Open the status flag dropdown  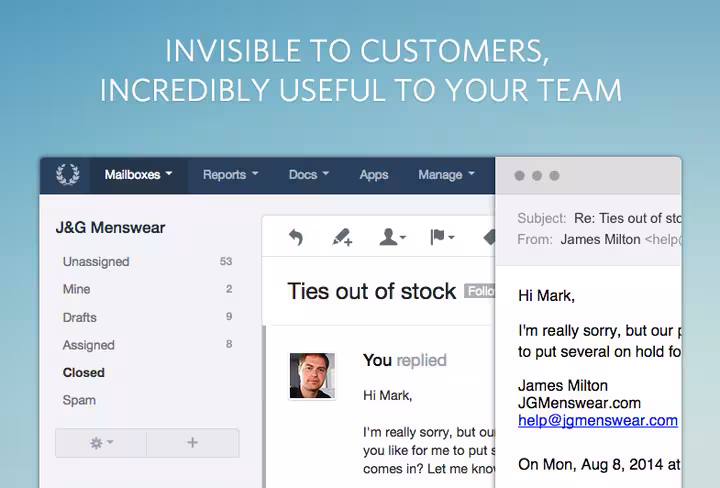pos(442,237)
